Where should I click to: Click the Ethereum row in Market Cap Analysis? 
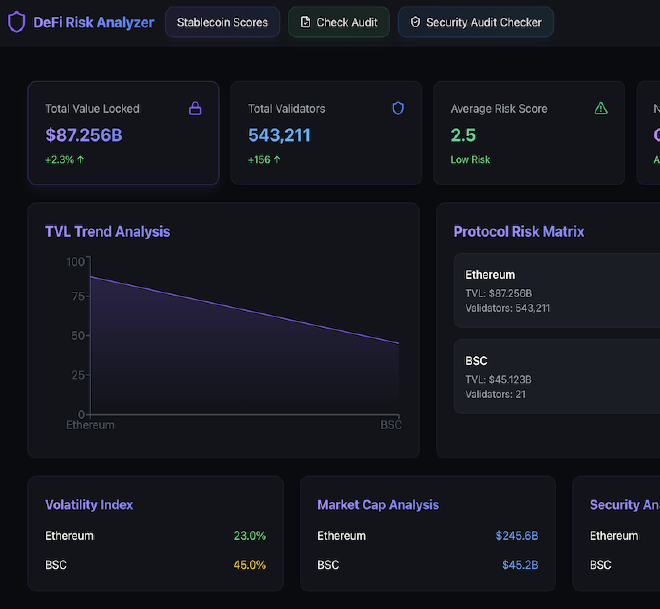click(x=428, y=536)
